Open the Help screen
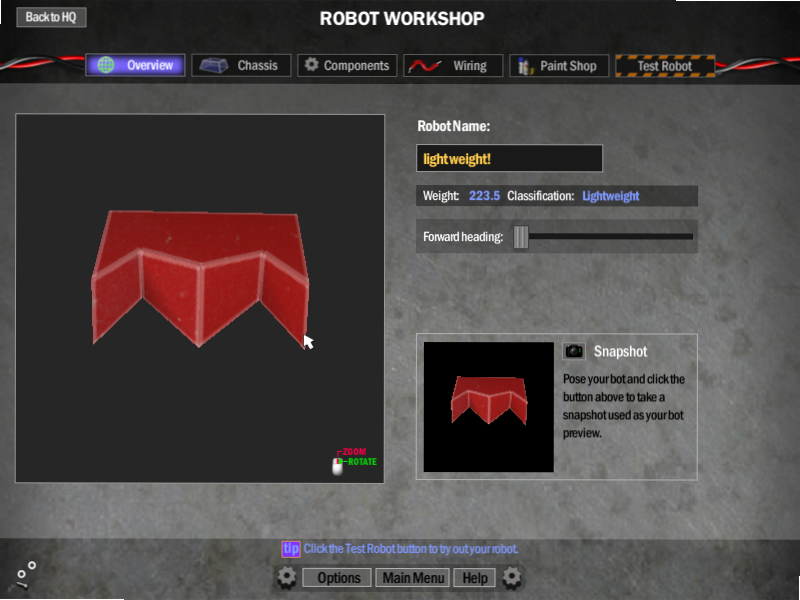Viewport: 800px width, 600px height. pos(474,578)
